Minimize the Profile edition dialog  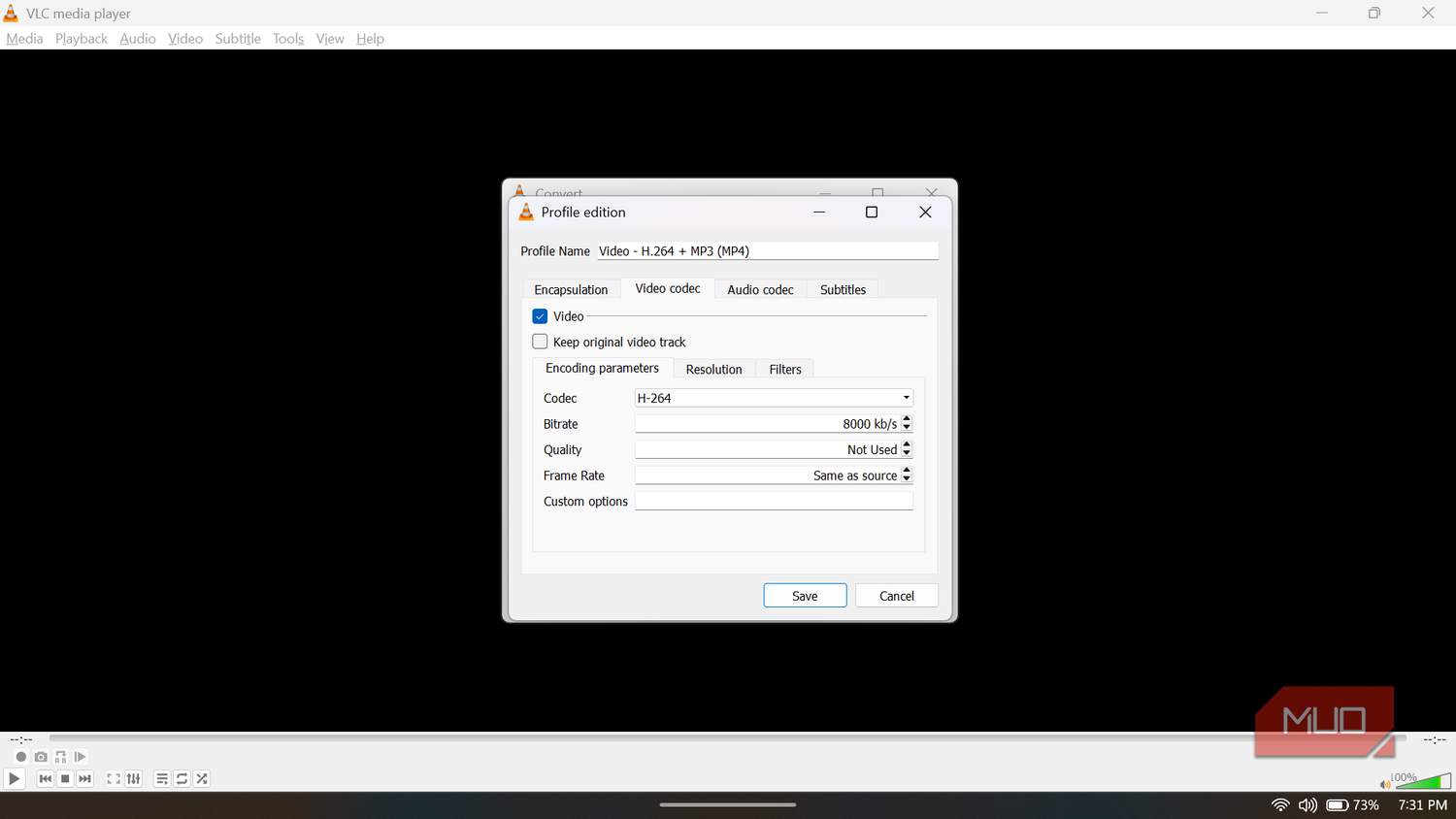point(819,212)
